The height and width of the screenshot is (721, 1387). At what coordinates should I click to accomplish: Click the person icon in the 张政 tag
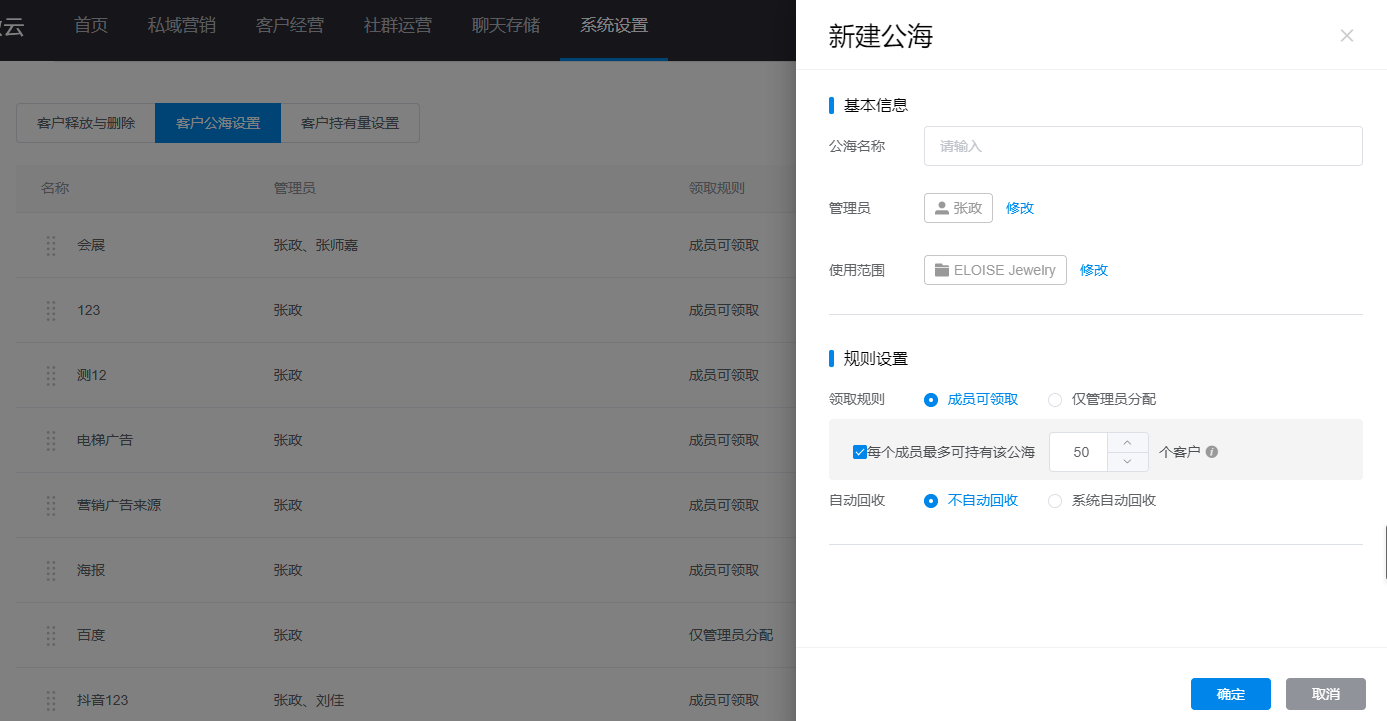[x=941, y=208]
